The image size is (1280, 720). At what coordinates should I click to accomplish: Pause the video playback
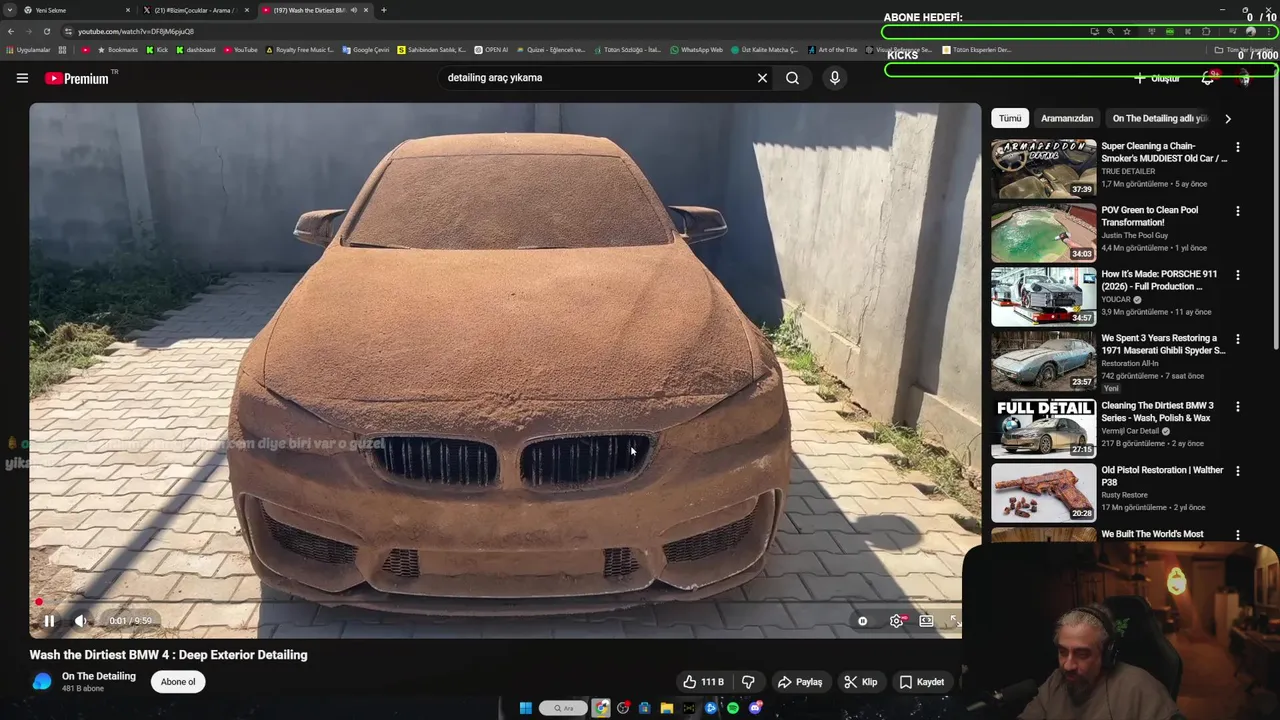pyautogui.click(x=48, y=621)
